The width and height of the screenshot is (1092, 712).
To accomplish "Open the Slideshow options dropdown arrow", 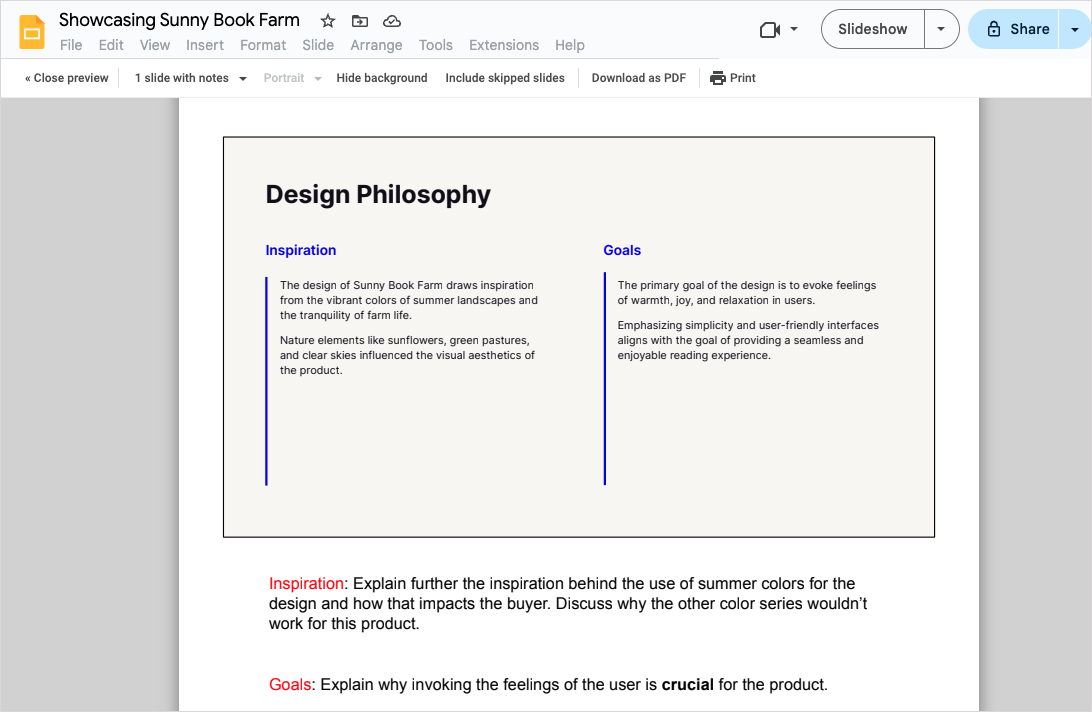I will [941, 29].
